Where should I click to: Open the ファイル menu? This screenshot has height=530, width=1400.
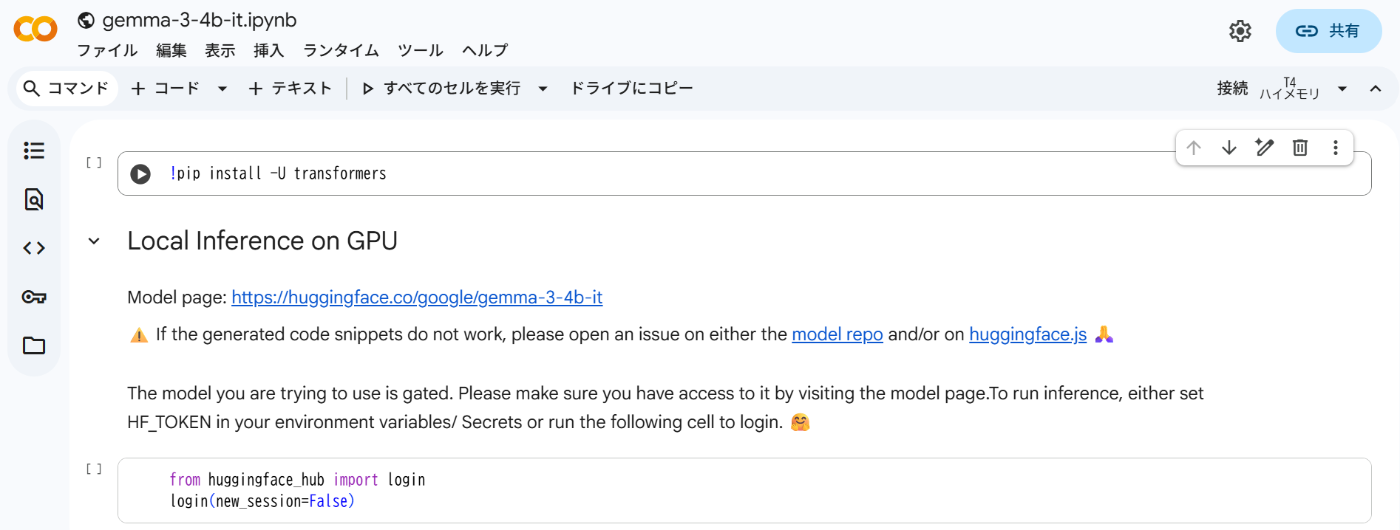[107, 50]
